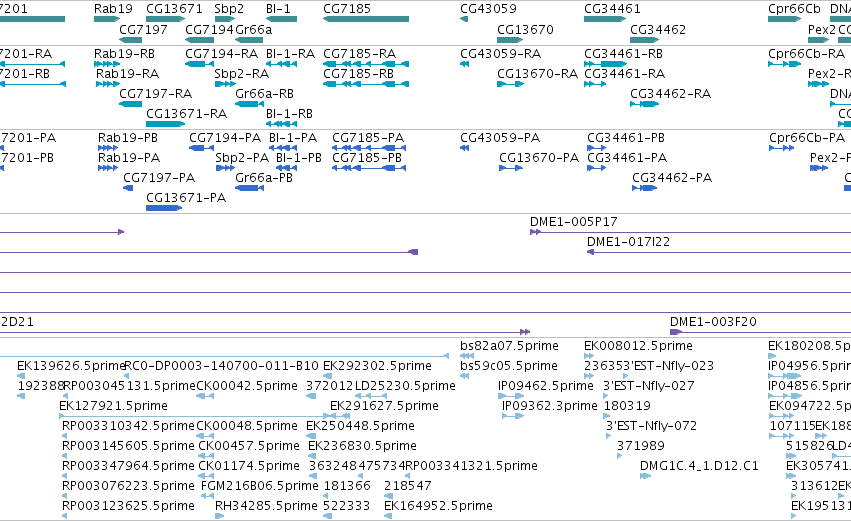Select transcript CG13671-RA

(x=186, y=114)
